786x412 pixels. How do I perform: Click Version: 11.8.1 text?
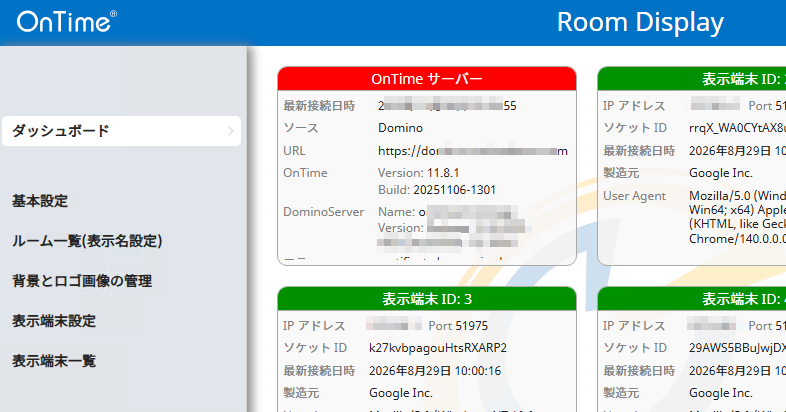click(x=419, y=173)
